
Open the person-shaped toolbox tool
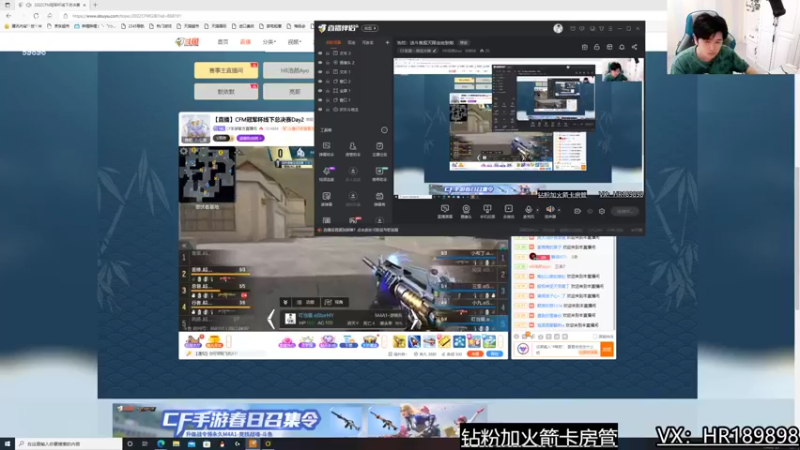pyautogui.click(x=353, y=149)
